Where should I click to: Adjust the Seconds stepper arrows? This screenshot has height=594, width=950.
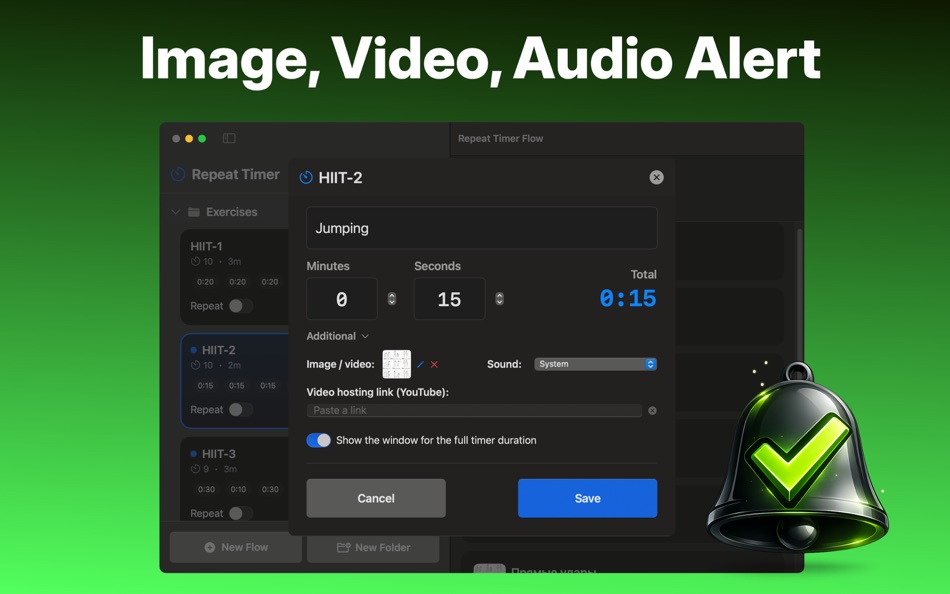499,299
